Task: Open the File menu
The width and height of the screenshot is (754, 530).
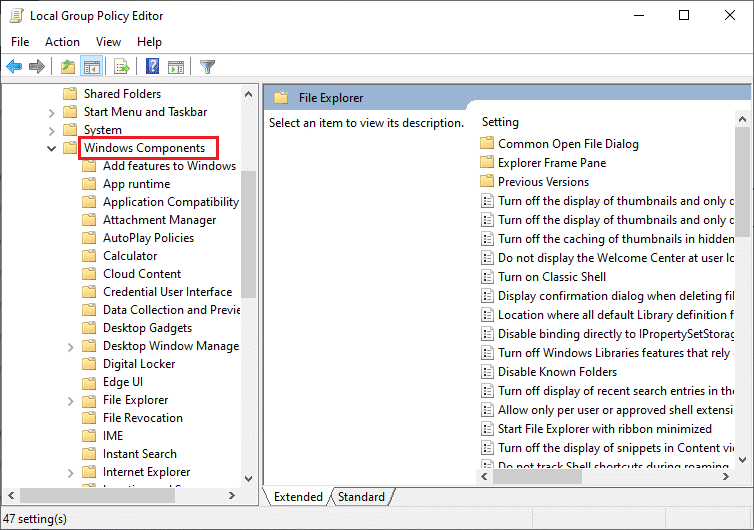Action: tap(20, 42)
